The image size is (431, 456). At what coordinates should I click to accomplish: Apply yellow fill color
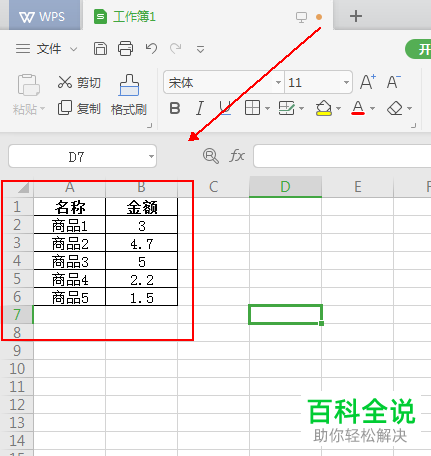(x=324, y=108)
